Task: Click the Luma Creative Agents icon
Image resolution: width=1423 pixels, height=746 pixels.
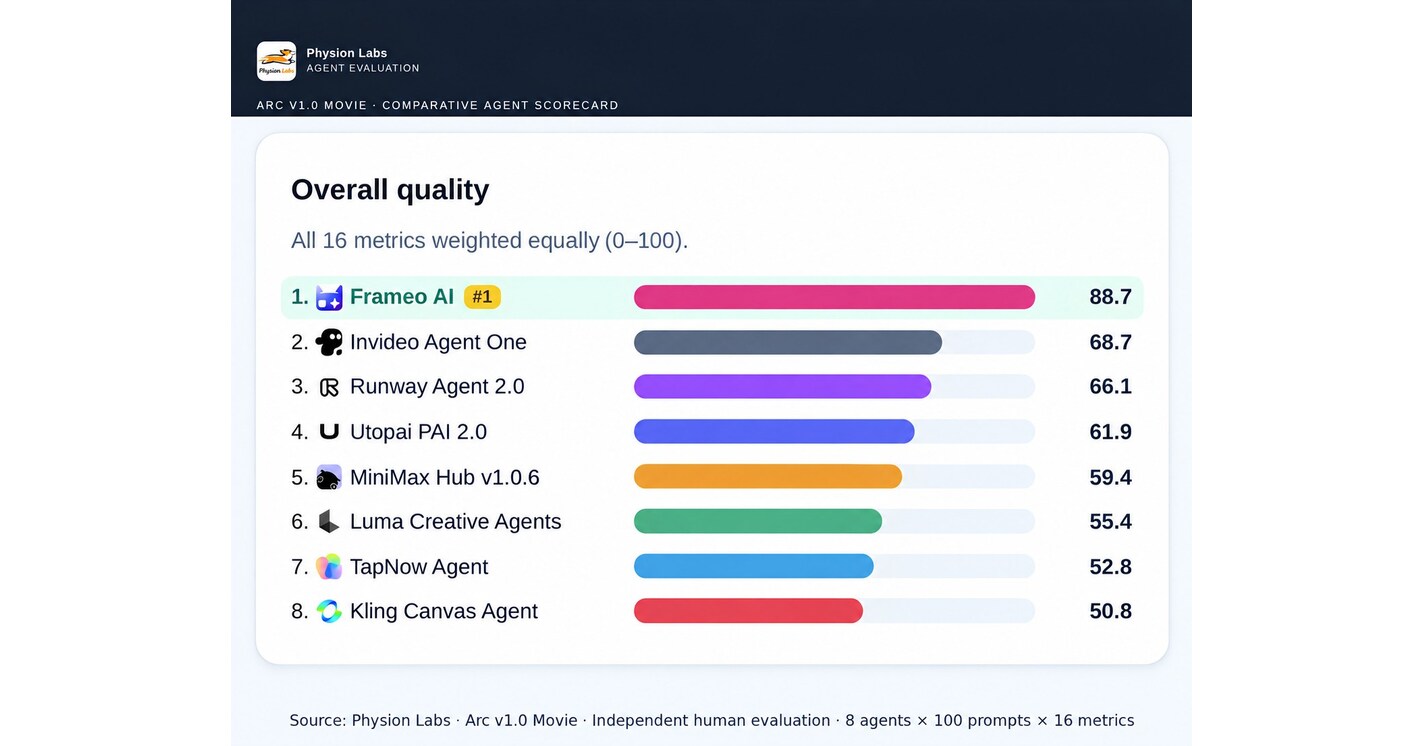Action: click(329, 521)
